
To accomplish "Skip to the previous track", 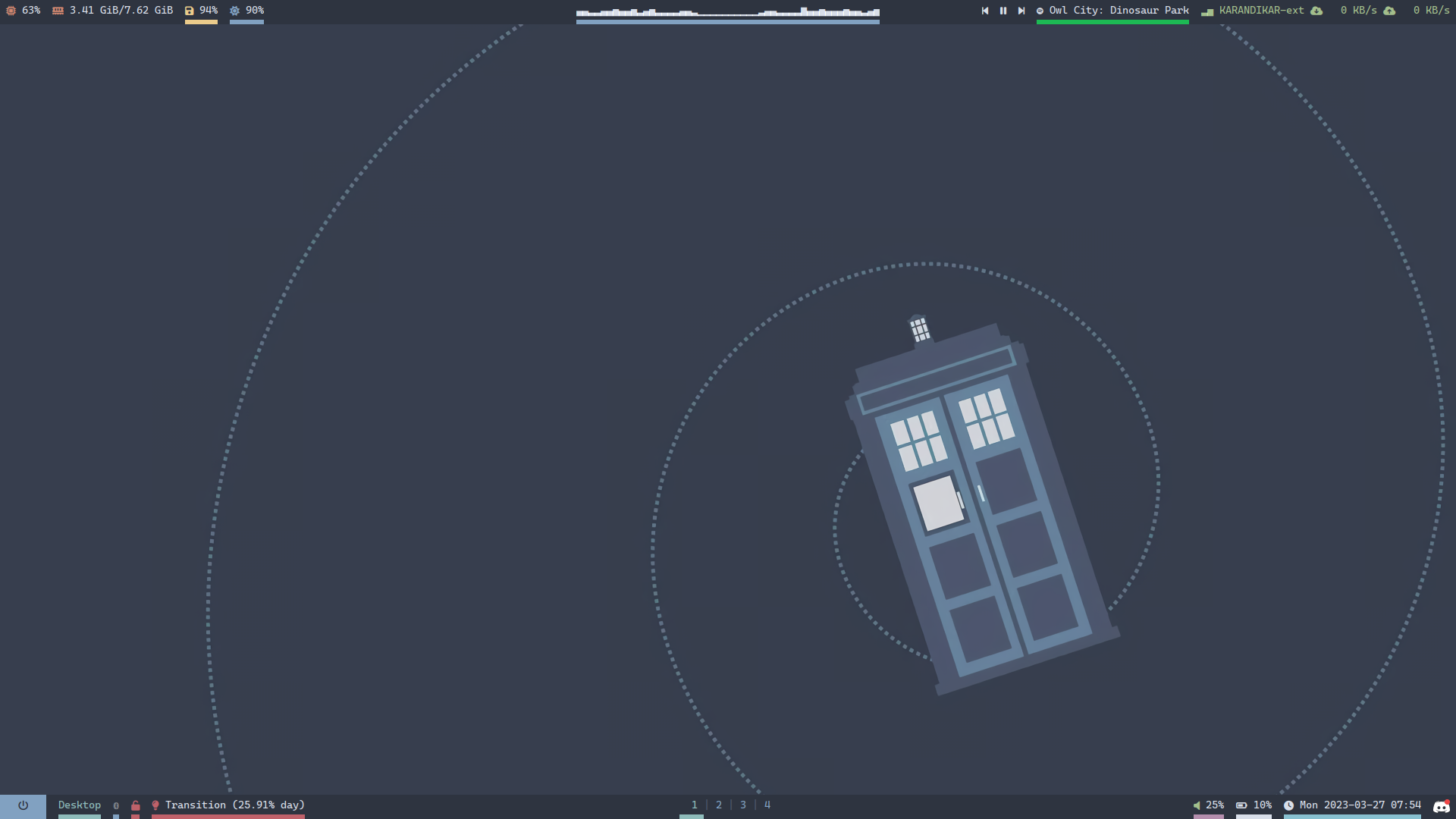I will pos(985,11).
